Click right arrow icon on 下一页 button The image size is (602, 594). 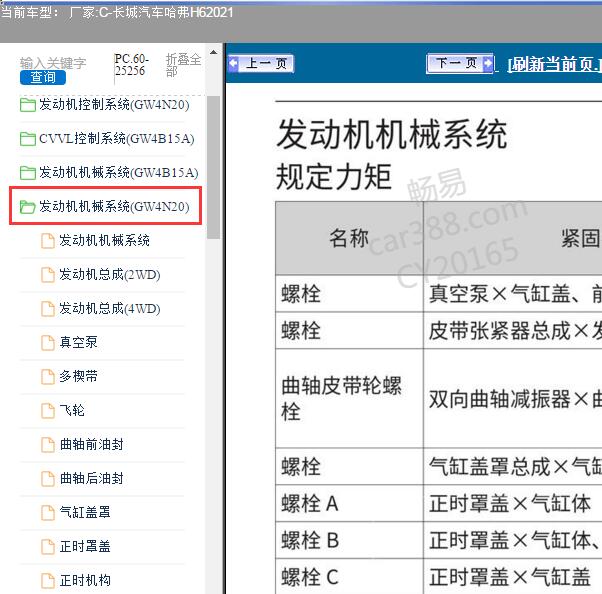(x=487, y=63)
